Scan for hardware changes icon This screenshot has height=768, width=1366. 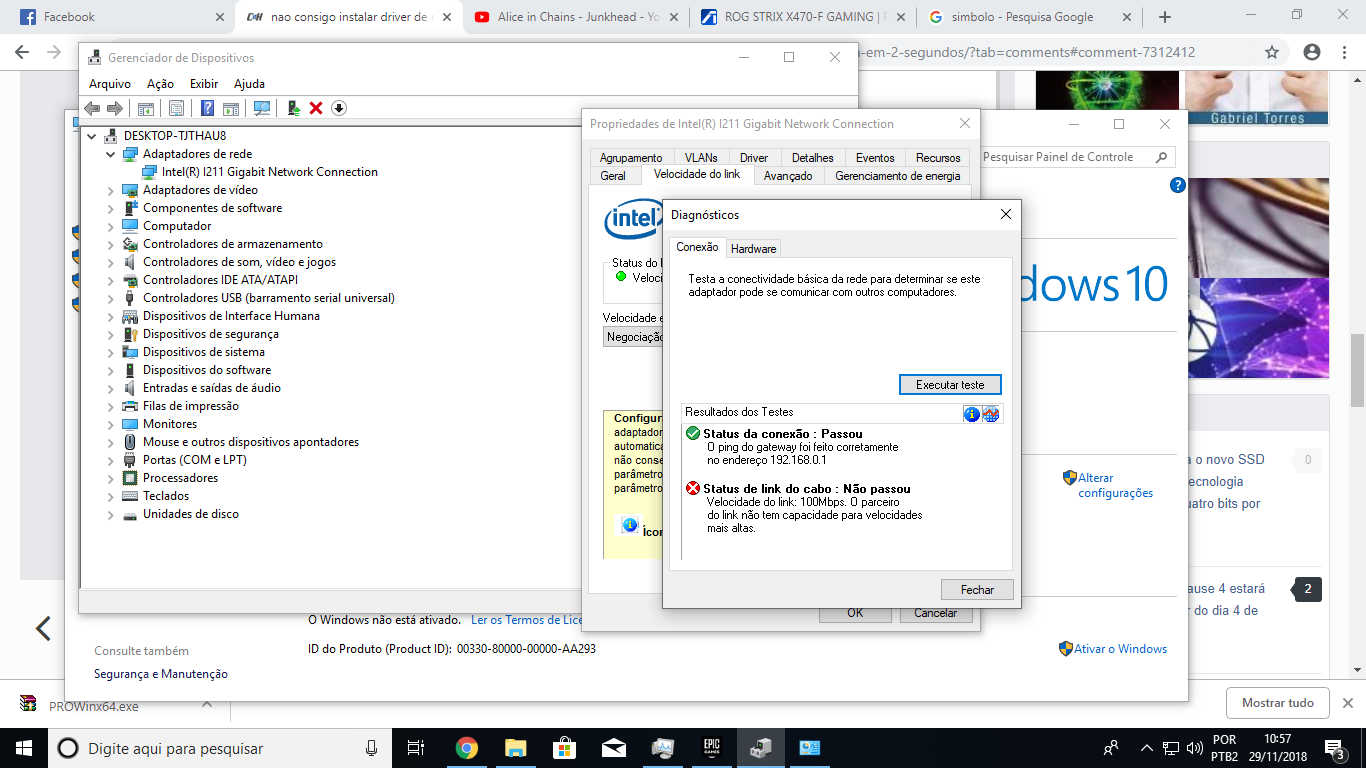[262, 108]
